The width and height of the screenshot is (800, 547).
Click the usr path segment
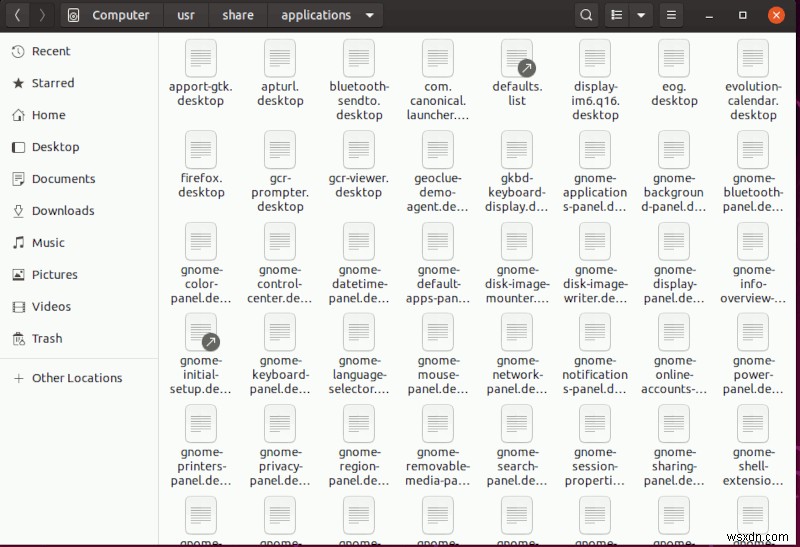click(186, 15)
